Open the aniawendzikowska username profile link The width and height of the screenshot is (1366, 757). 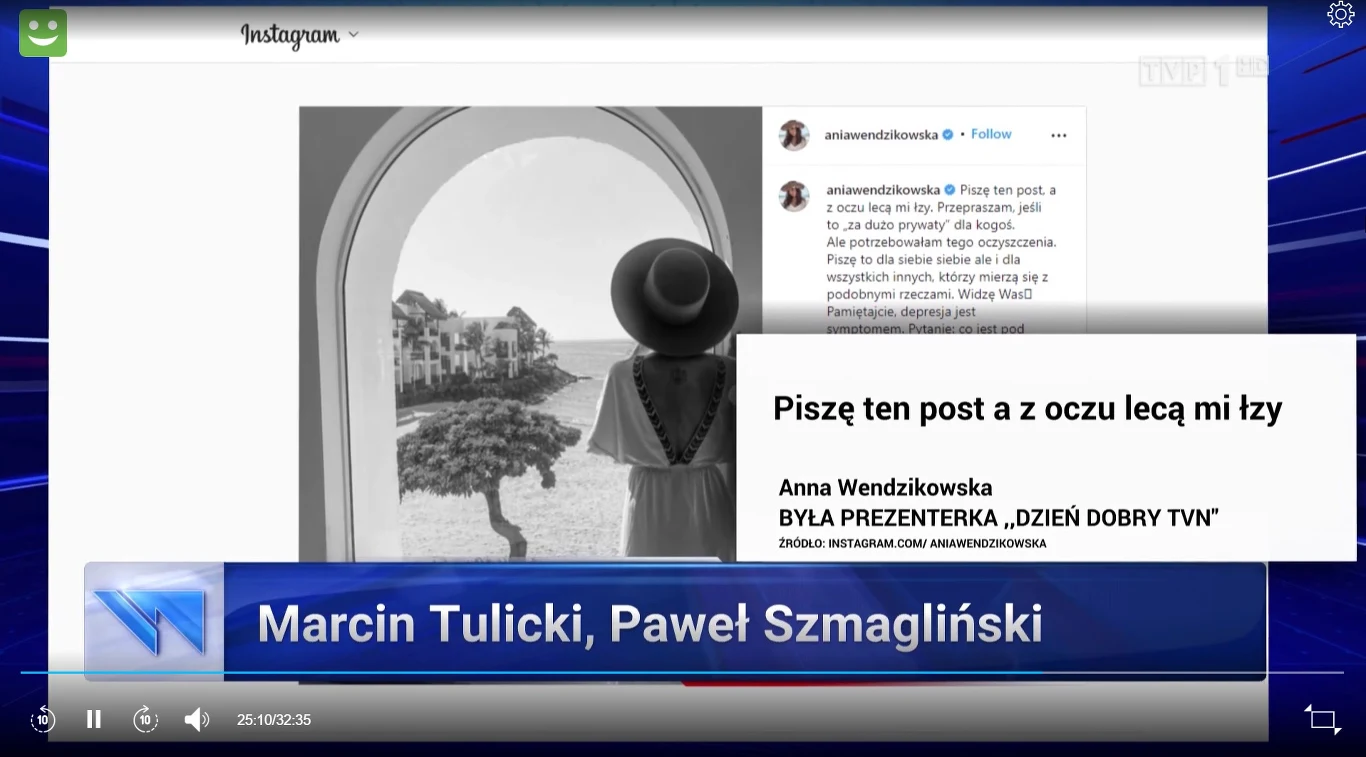(x=880, y=133)
